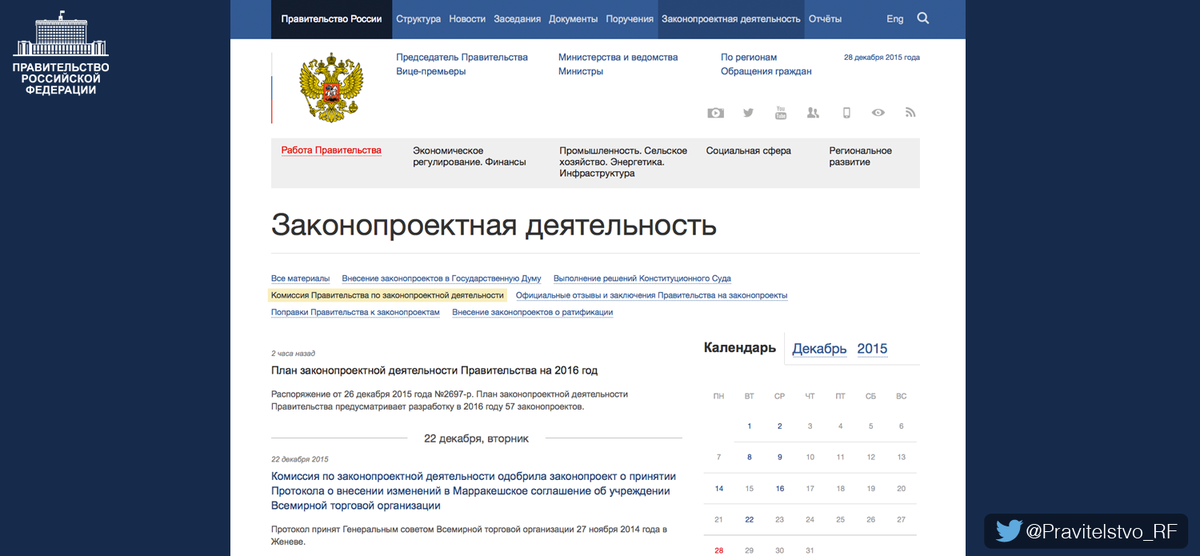
Task: Open the search magnifier icon
Action: [923, 18]
